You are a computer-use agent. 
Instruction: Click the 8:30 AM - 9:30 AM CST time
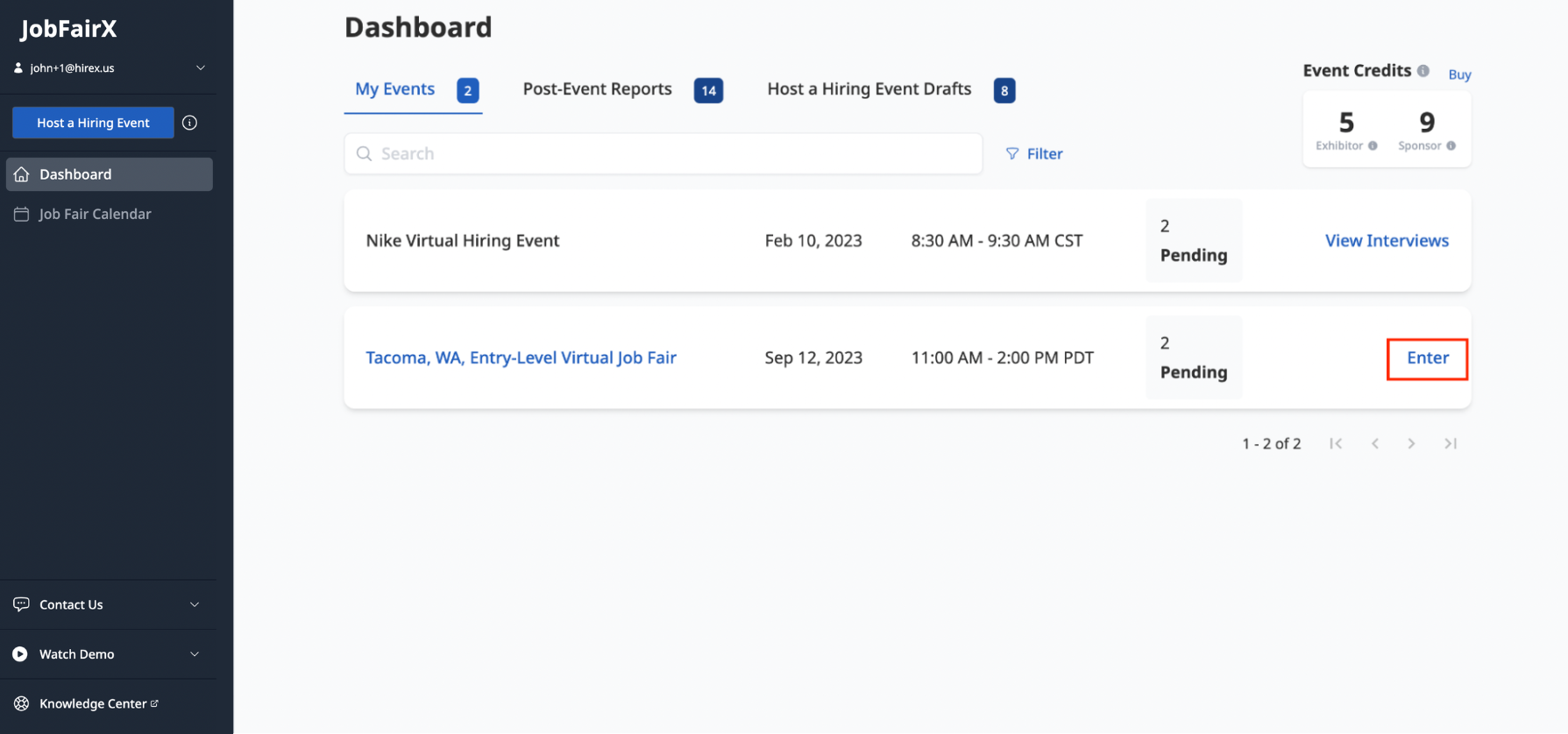[x=997, y=240]
